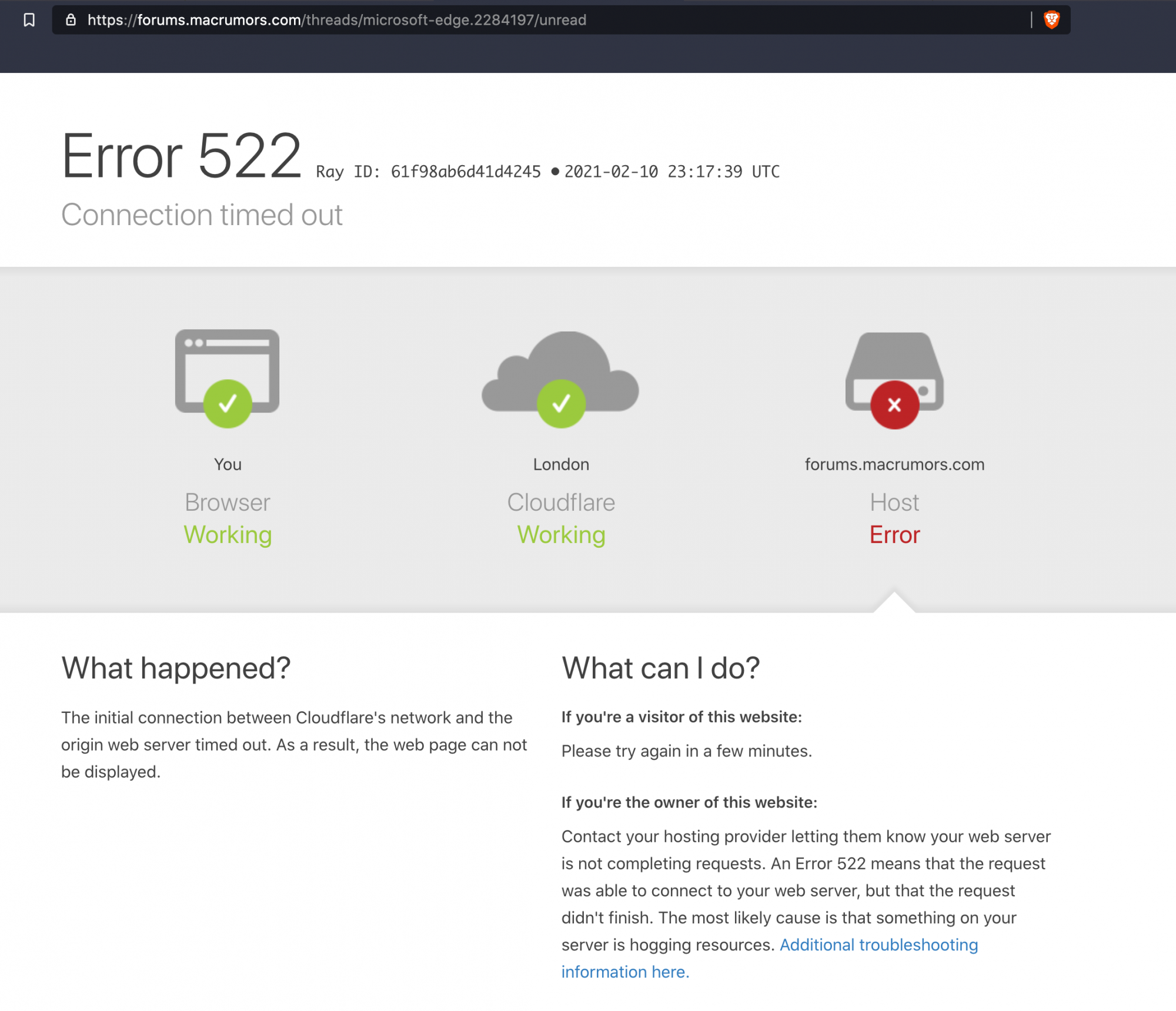Click the London location label

[561, 464]
